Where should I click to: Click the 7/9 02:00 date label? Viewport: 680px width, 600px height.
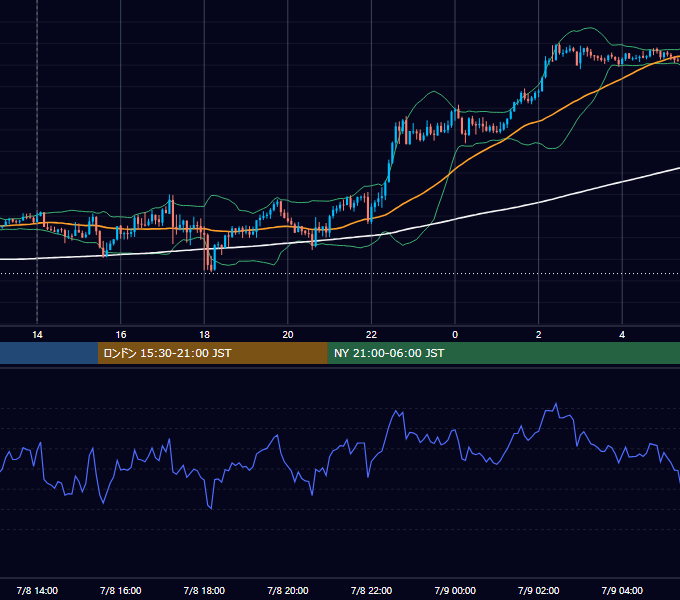[538, 590]
